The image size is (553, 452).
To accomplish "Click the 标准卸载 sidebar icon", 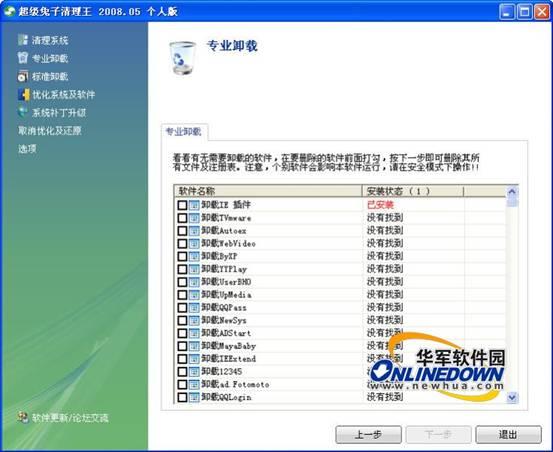I will 23,76.
